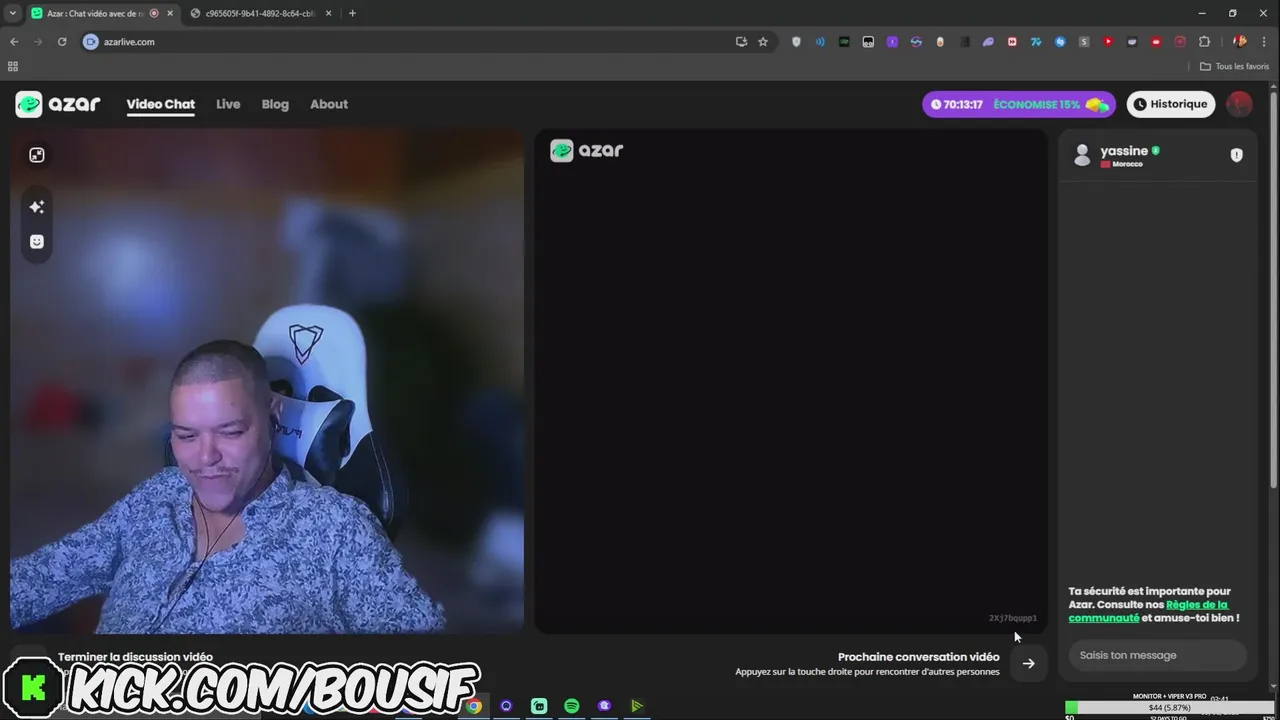Image resolution: width=1280 pixels, height=720 pixels.
Task: Click the resize video layout icon
Action: coord(37,155)
